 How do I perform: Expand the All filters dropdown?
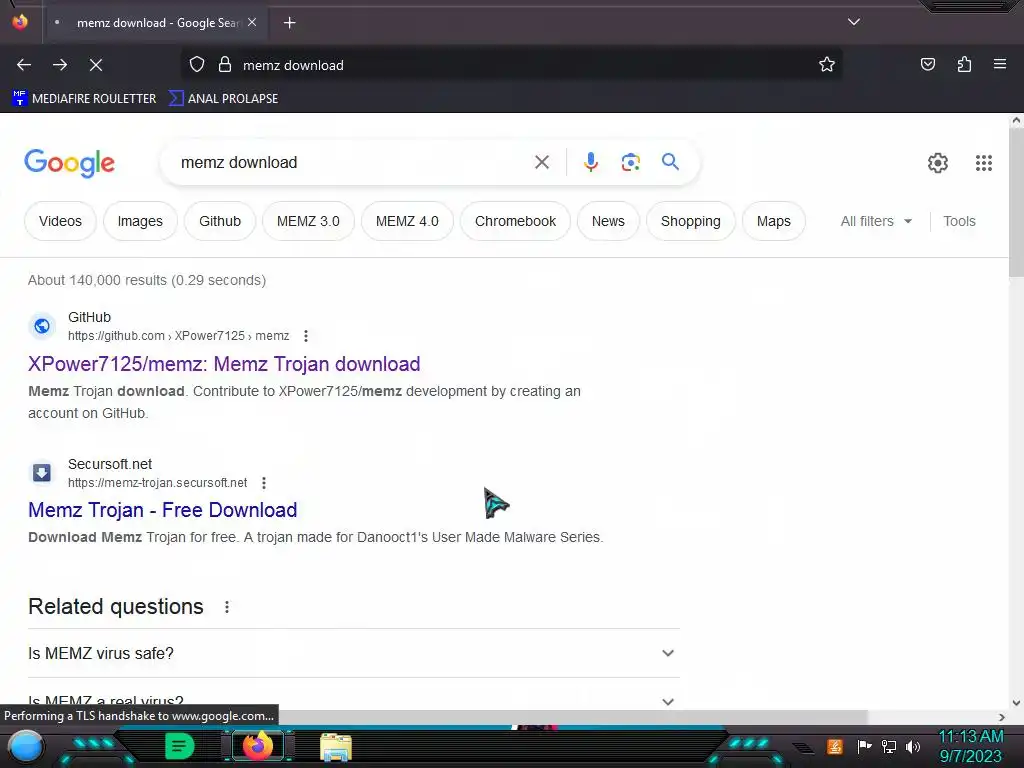pyautogui.click(x=876, y=221)
